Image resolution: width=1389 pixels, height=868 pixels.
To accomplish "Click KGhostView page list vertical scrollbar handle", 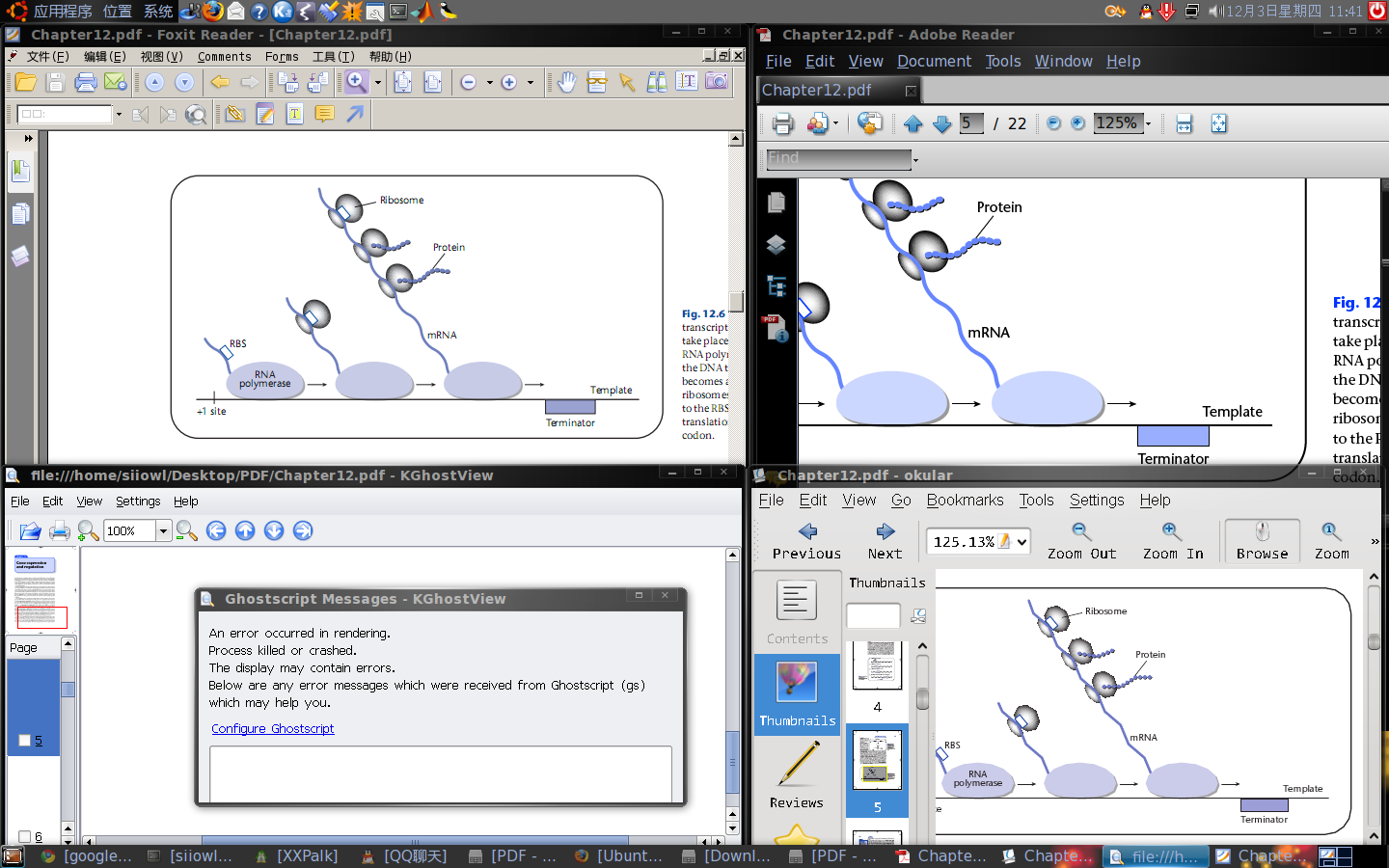I will point(68,689).
